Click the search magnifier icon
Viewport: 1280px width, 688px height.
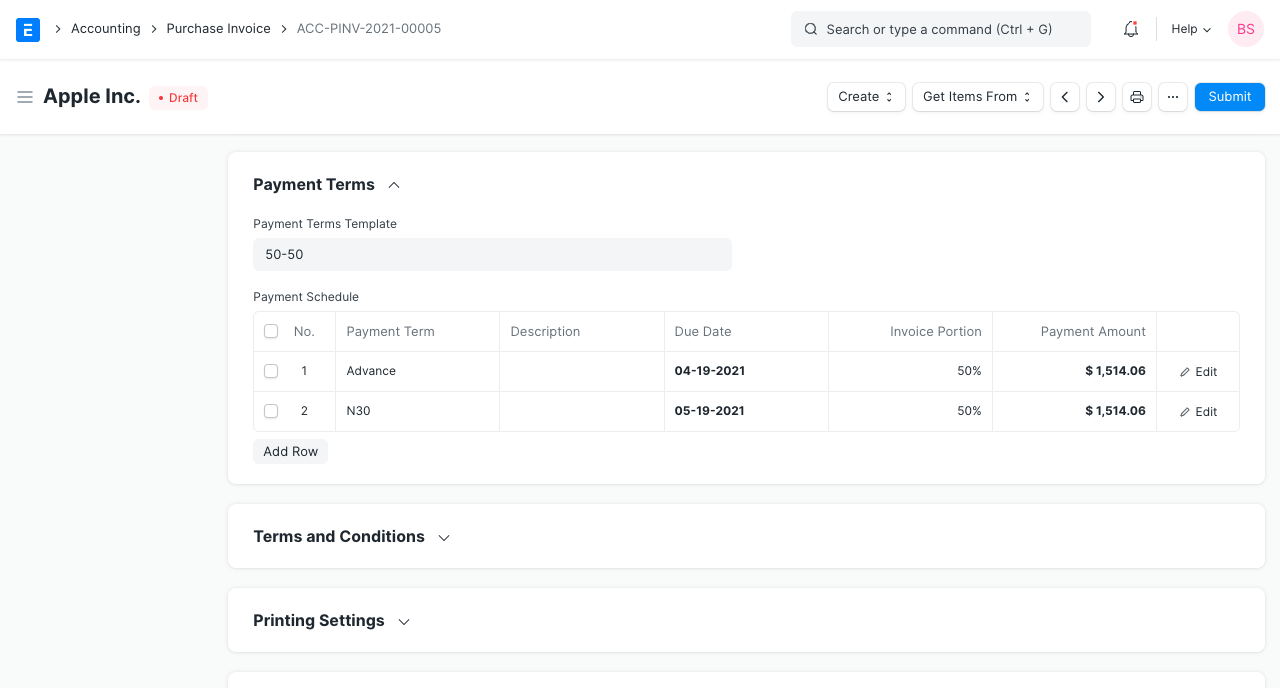tap(810, 29)
